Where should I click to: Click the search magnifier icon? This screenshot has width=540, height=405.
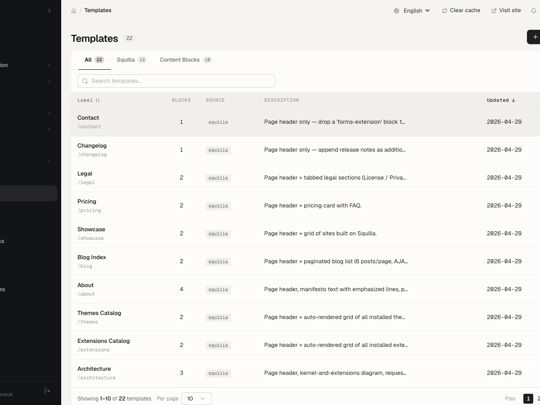[x=85, y=81]
